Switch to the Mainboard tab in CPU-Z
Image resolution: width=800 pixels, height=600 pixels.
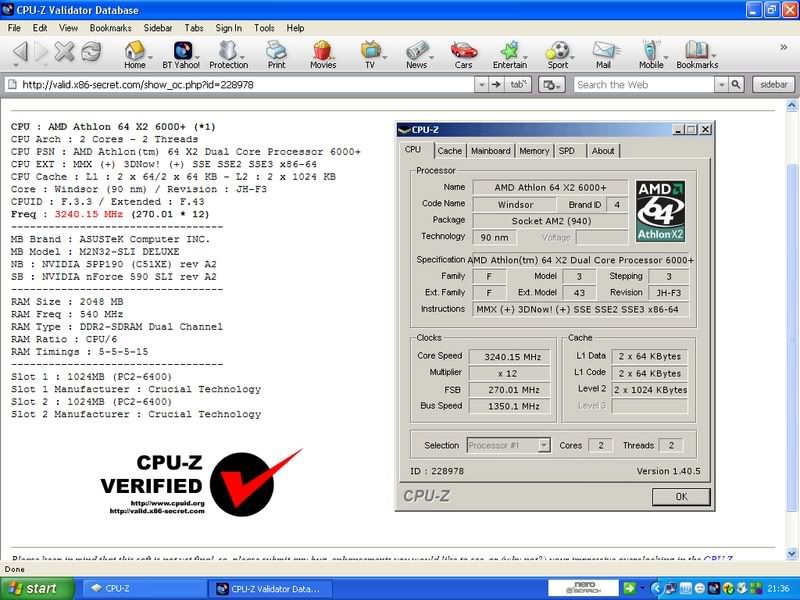pos(490,151)
